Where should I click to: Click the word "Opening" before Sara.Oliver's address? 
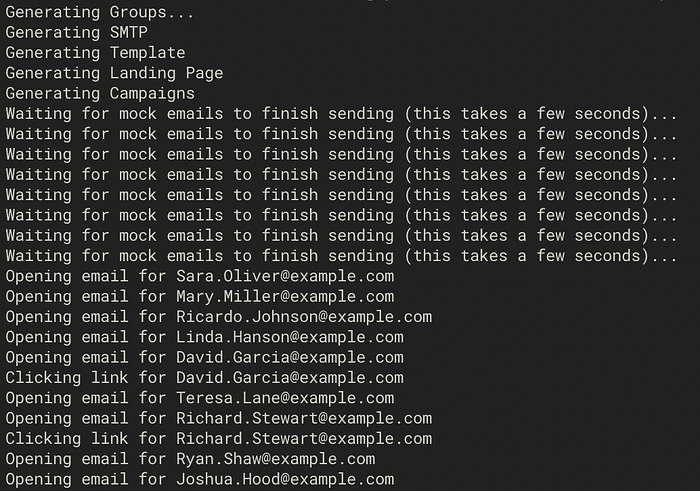pos(38,276)
